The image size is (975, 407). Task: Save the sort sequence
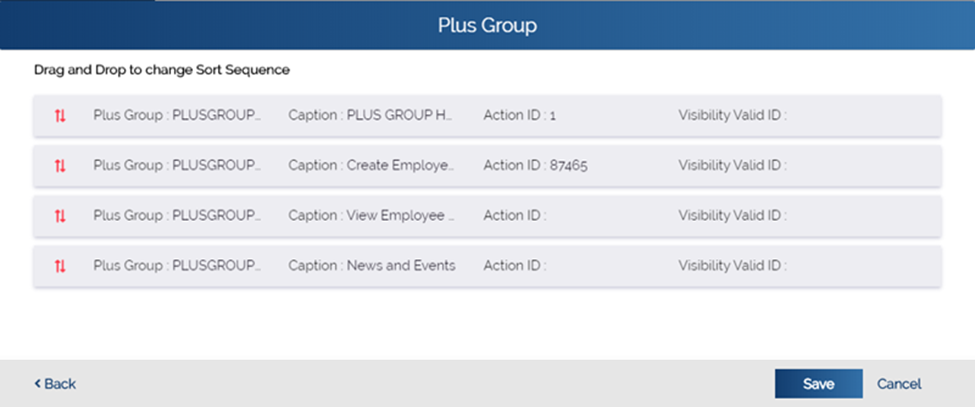818,383
